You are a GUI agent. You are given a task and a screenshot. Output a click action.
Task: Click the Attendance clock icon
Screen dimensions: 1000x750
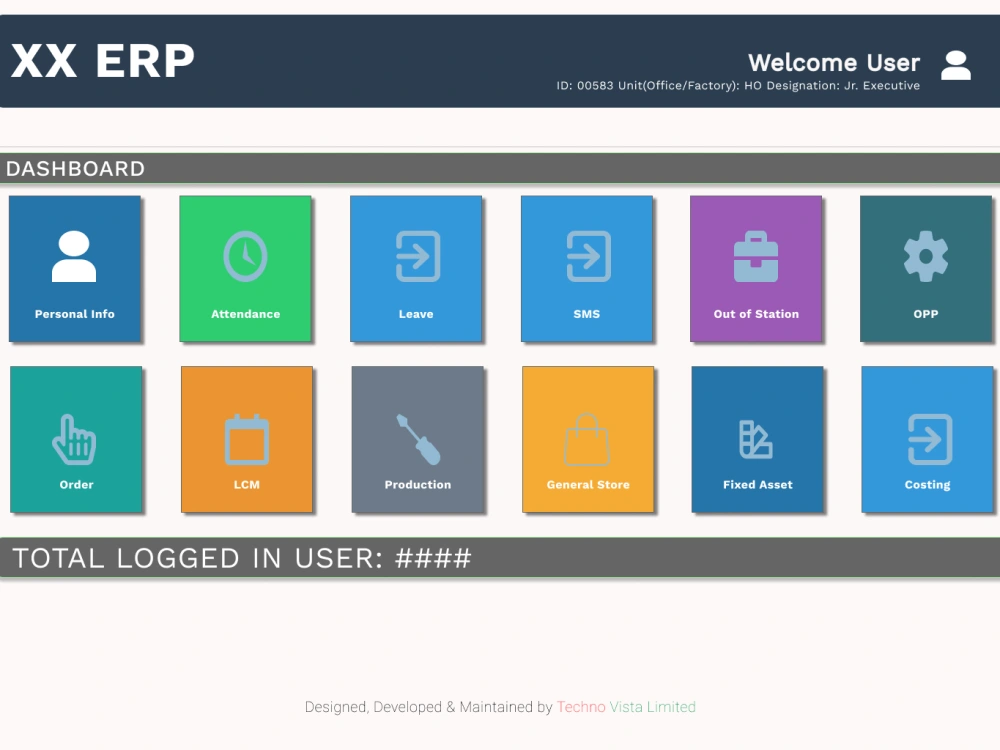245,256
